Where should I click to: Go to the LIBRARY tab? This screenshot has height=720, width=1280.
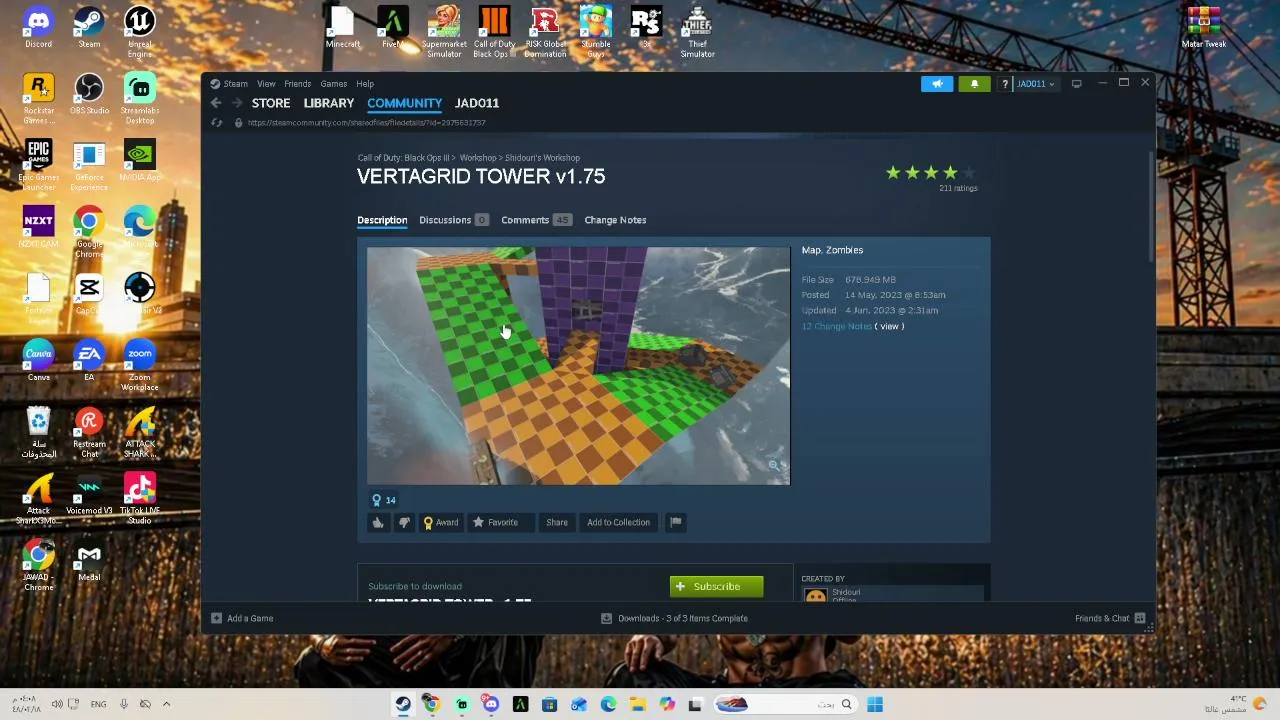pyautogui.click(x=329, y=103)
